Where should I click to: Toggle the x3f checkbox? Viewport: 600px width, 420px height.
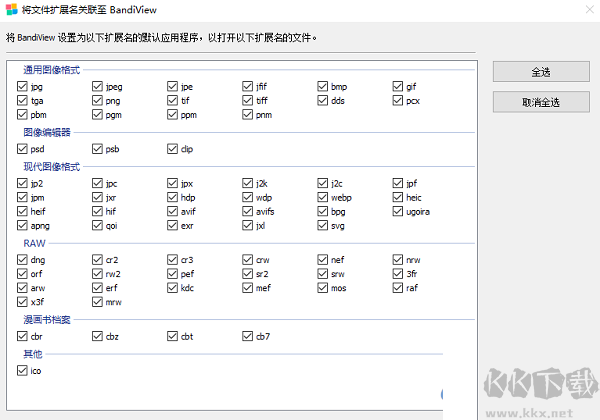point(22,302)
